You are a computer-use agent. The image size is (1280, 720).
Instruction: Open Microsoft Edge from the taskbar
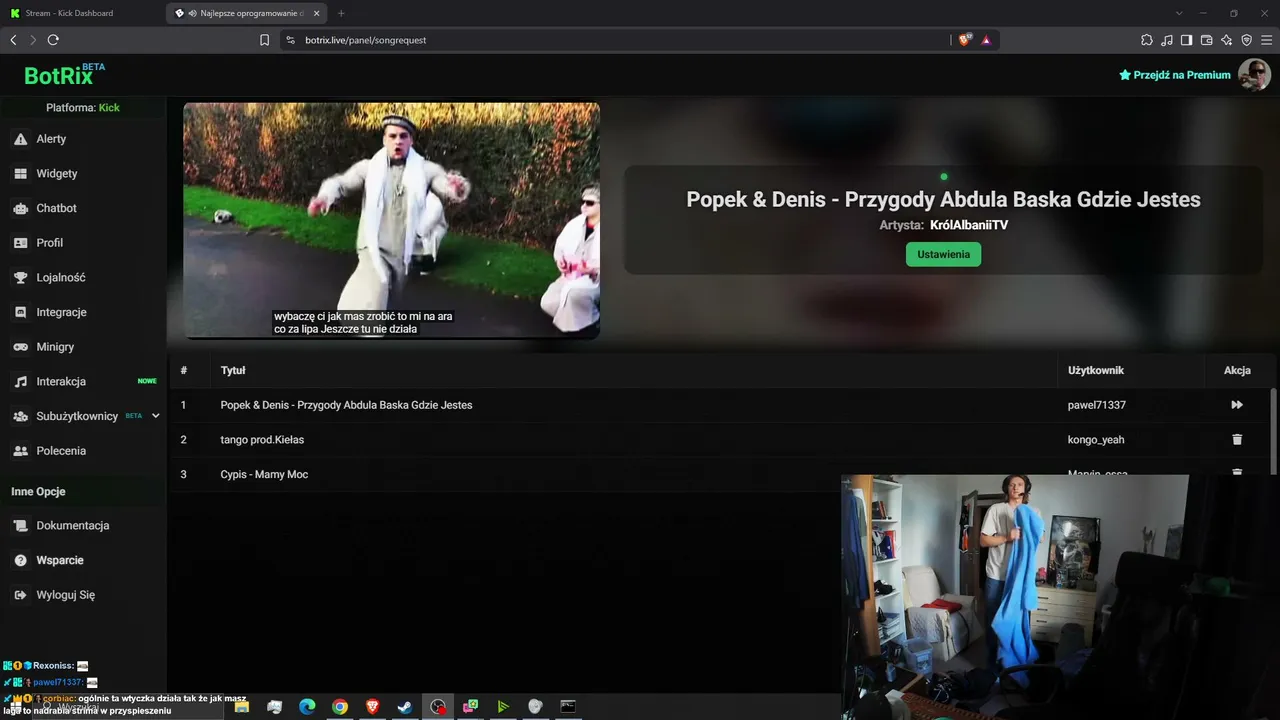[307, 706]
